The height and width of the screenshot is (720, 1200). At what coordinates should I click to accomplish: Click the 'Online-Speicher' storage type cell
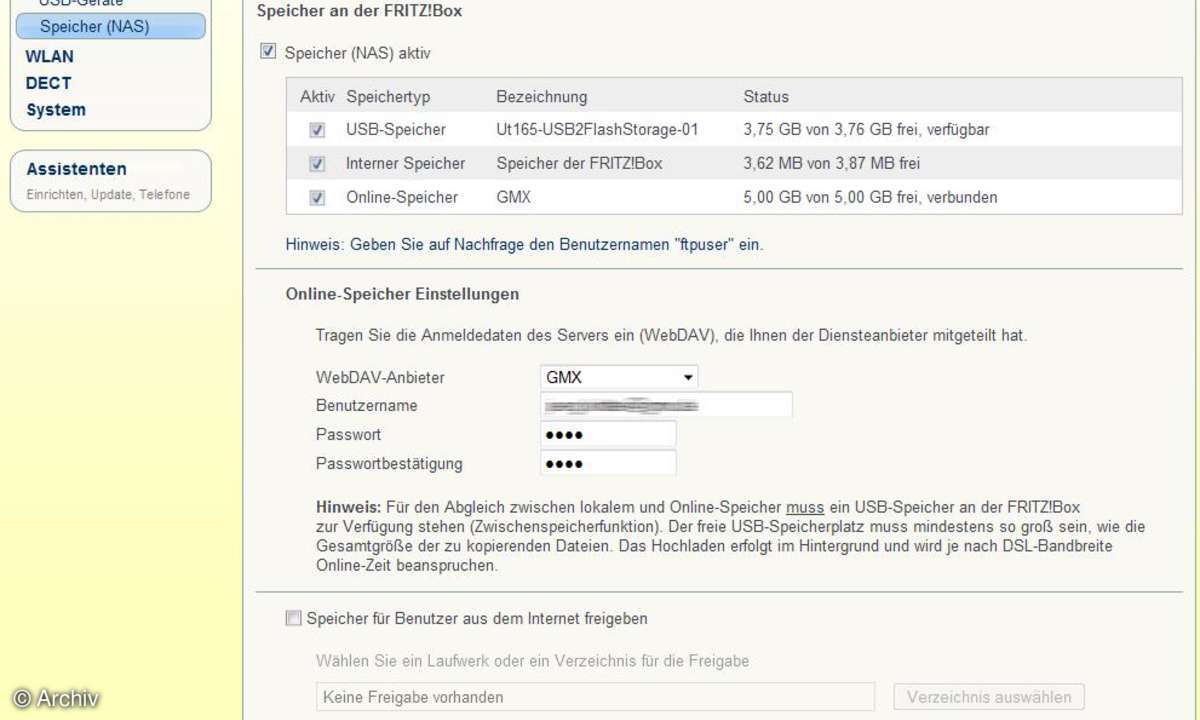pyautogui.click(x=402, y=198)
